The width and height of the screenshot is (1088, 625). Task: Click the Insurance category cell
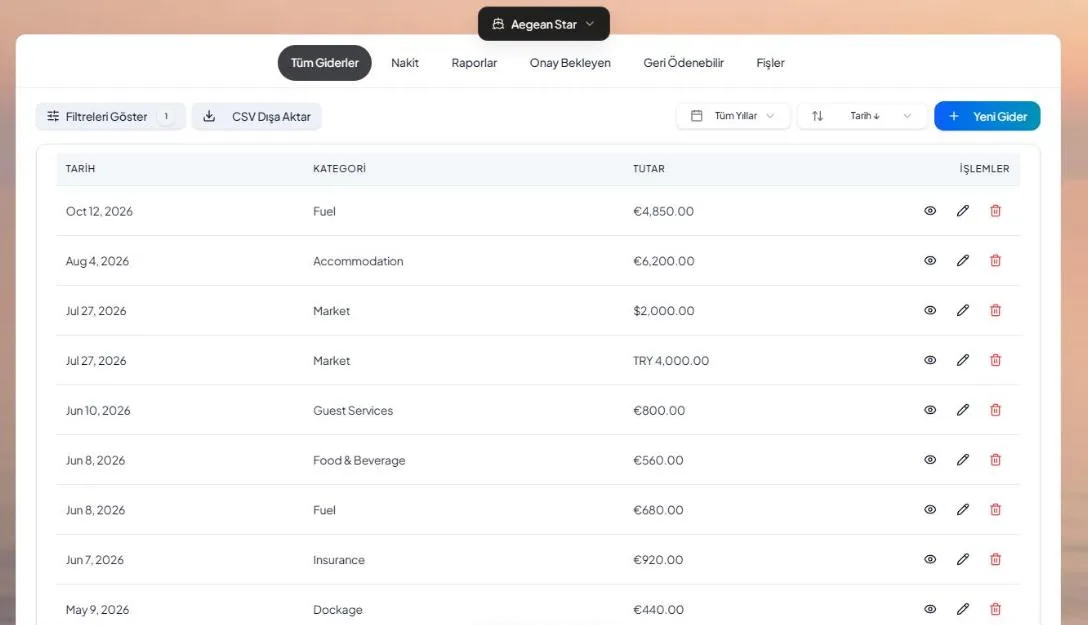point(339,560)
